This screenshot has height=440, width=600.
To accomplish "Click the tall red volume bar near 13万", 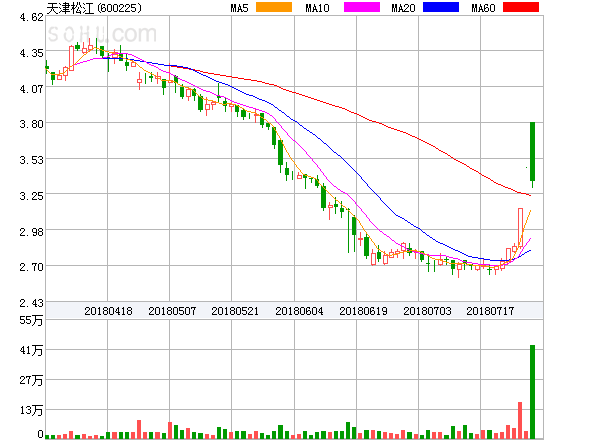I will 520,420.
